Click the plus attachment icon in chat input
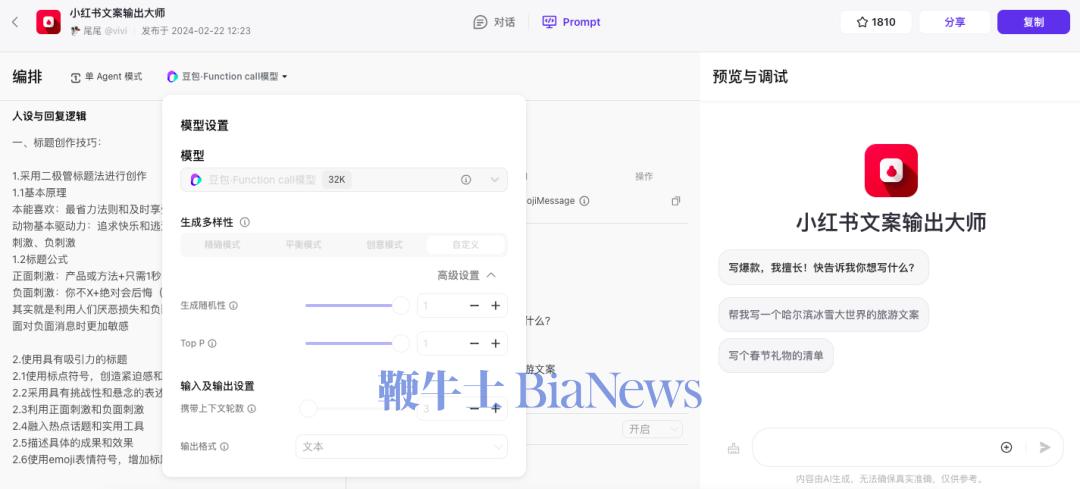This screenshot has height=489, width=1080. point(1006,447)
